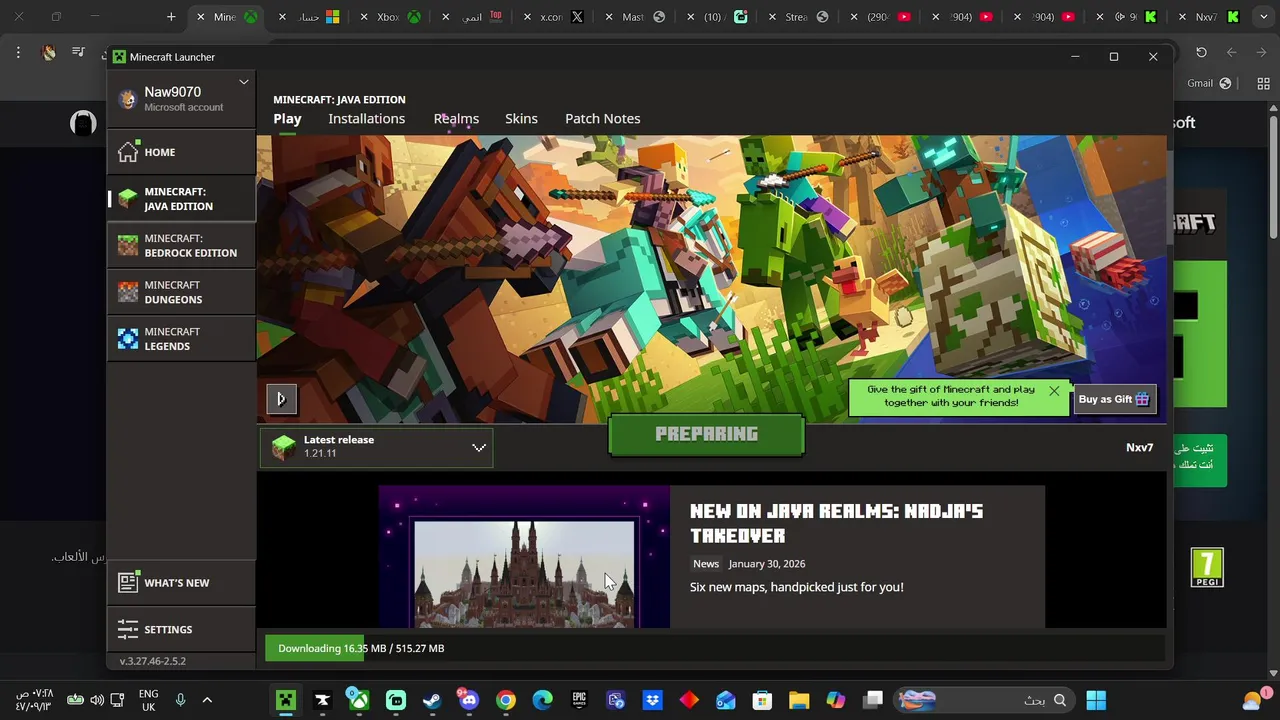The height and width of the screenshot is (720, 1280).
Task: Open the browser three-dot menu
Action: [x=18, y=52]
